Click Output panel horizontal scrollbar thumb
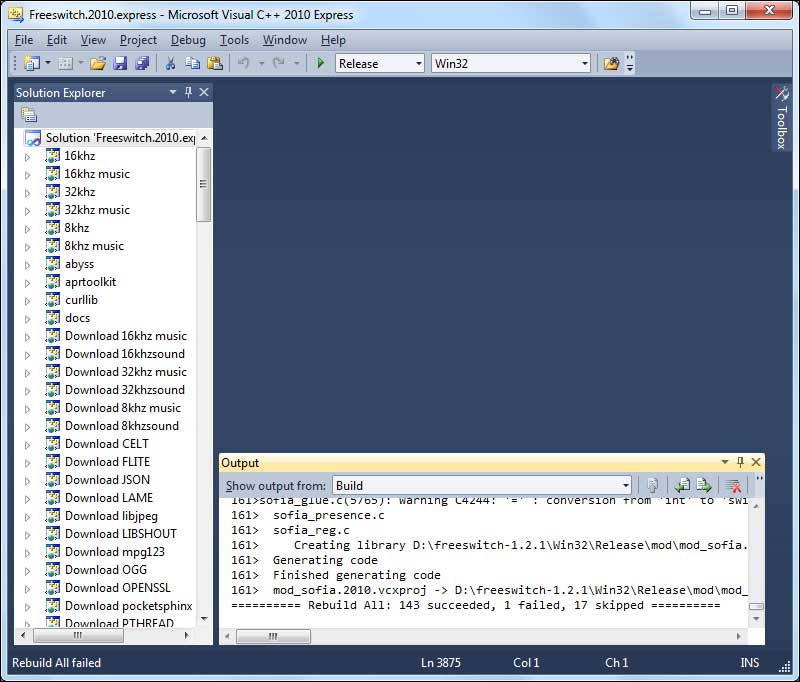 (x=273, y=636)
